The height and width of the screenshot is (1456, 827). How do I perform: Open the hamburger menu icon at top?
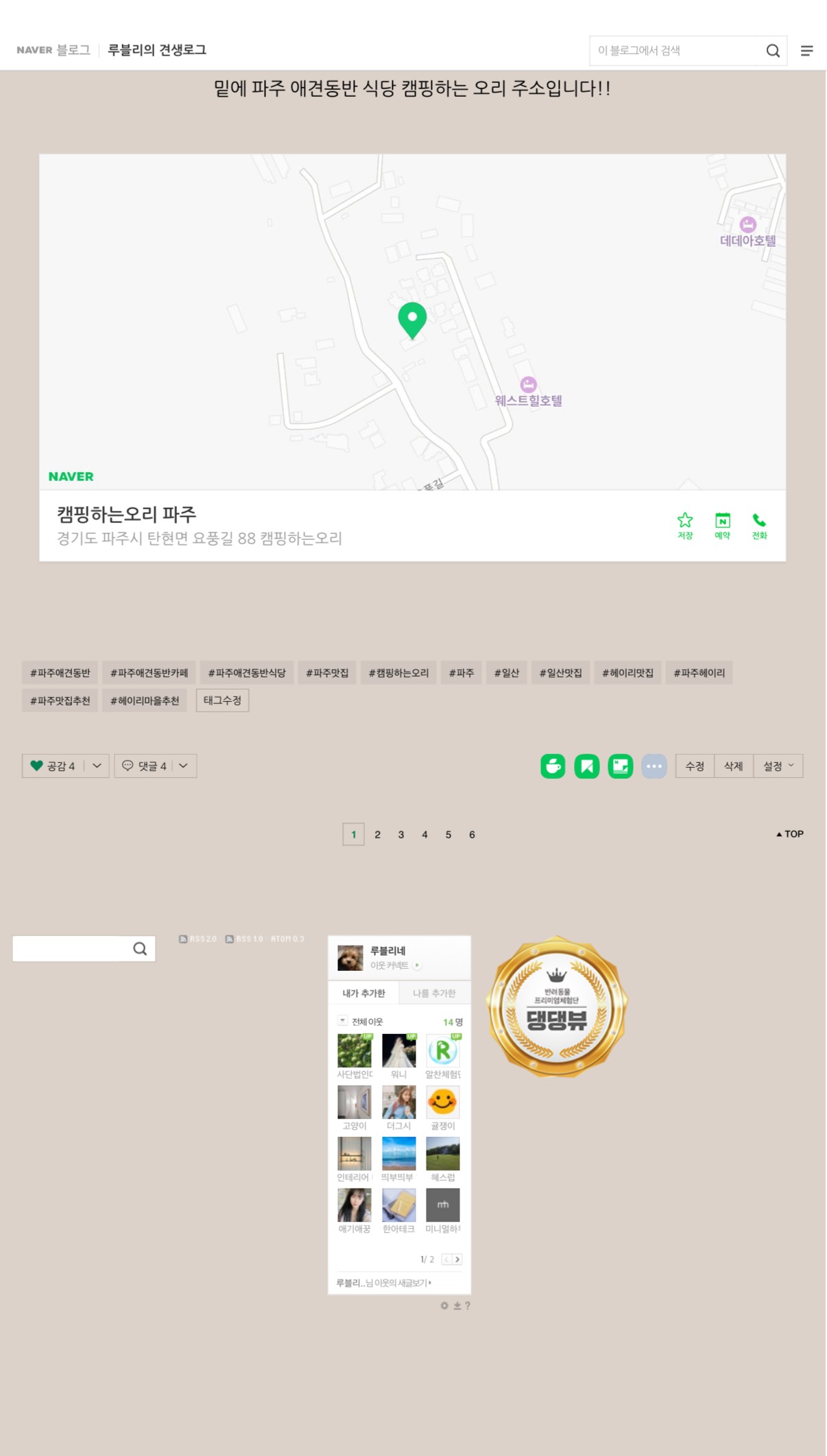(807, 51)
